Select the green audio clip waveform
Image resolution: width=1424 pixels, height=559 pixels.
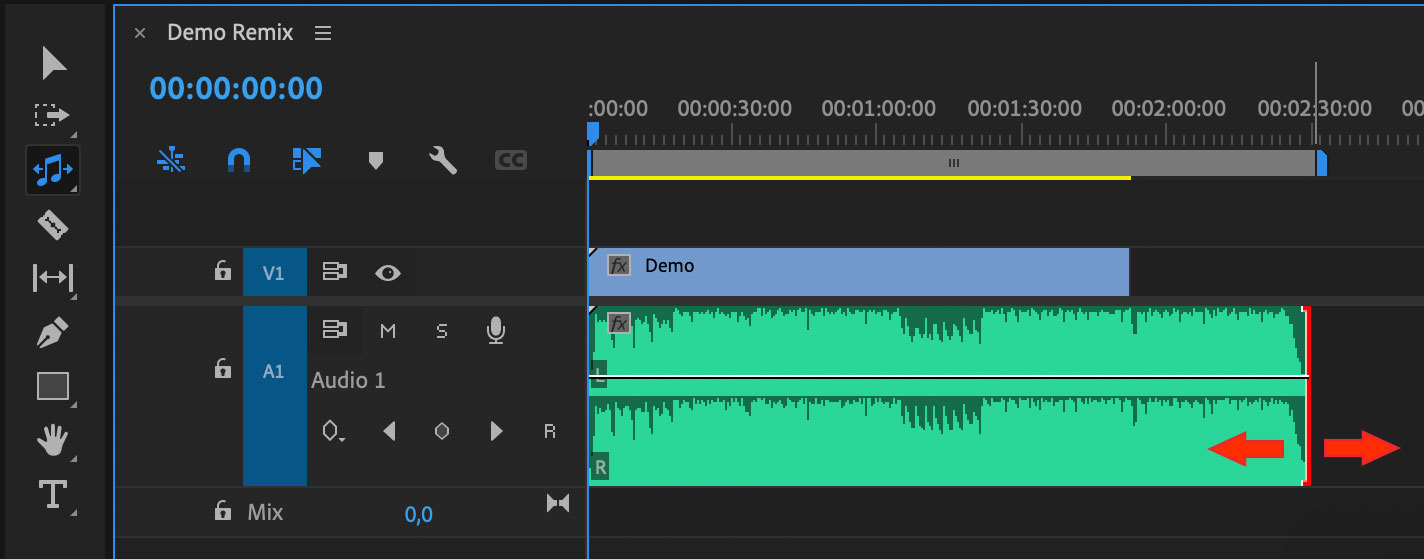click(948, 396)
